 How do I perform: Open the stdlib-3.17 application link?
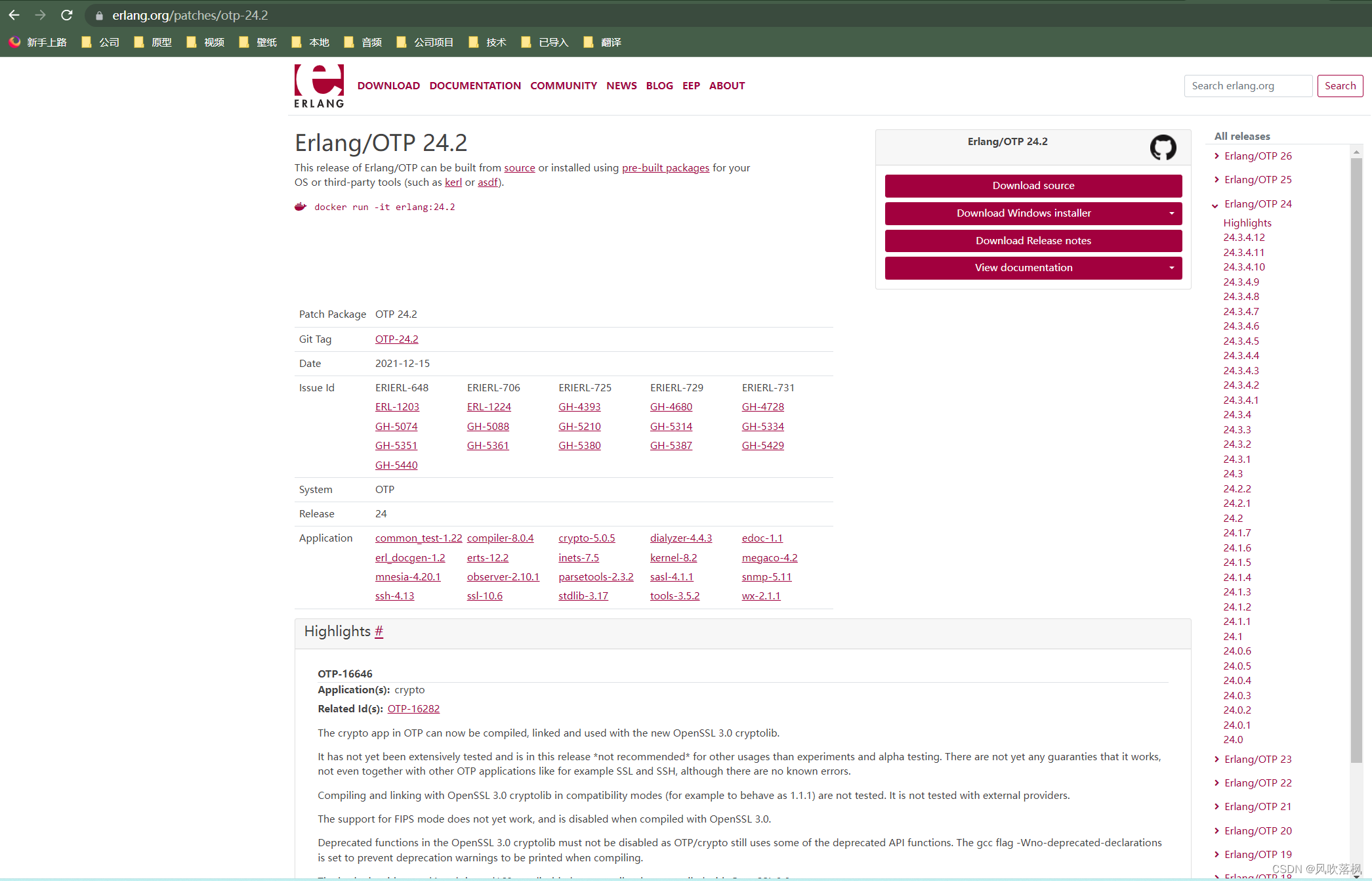(x=583, y=595)
